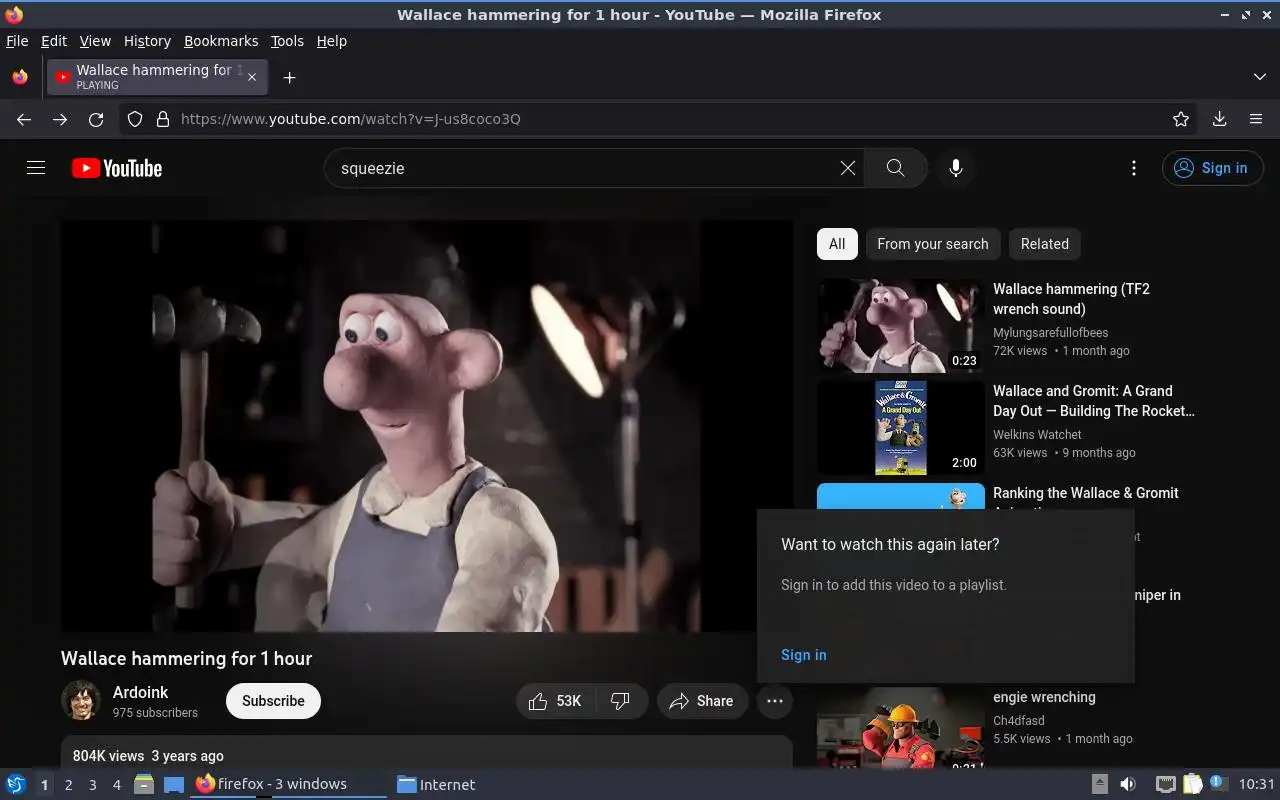This screenshot has width=1280, height=800.
Task: Dislike the video with thumbs down
Action: 620,701
